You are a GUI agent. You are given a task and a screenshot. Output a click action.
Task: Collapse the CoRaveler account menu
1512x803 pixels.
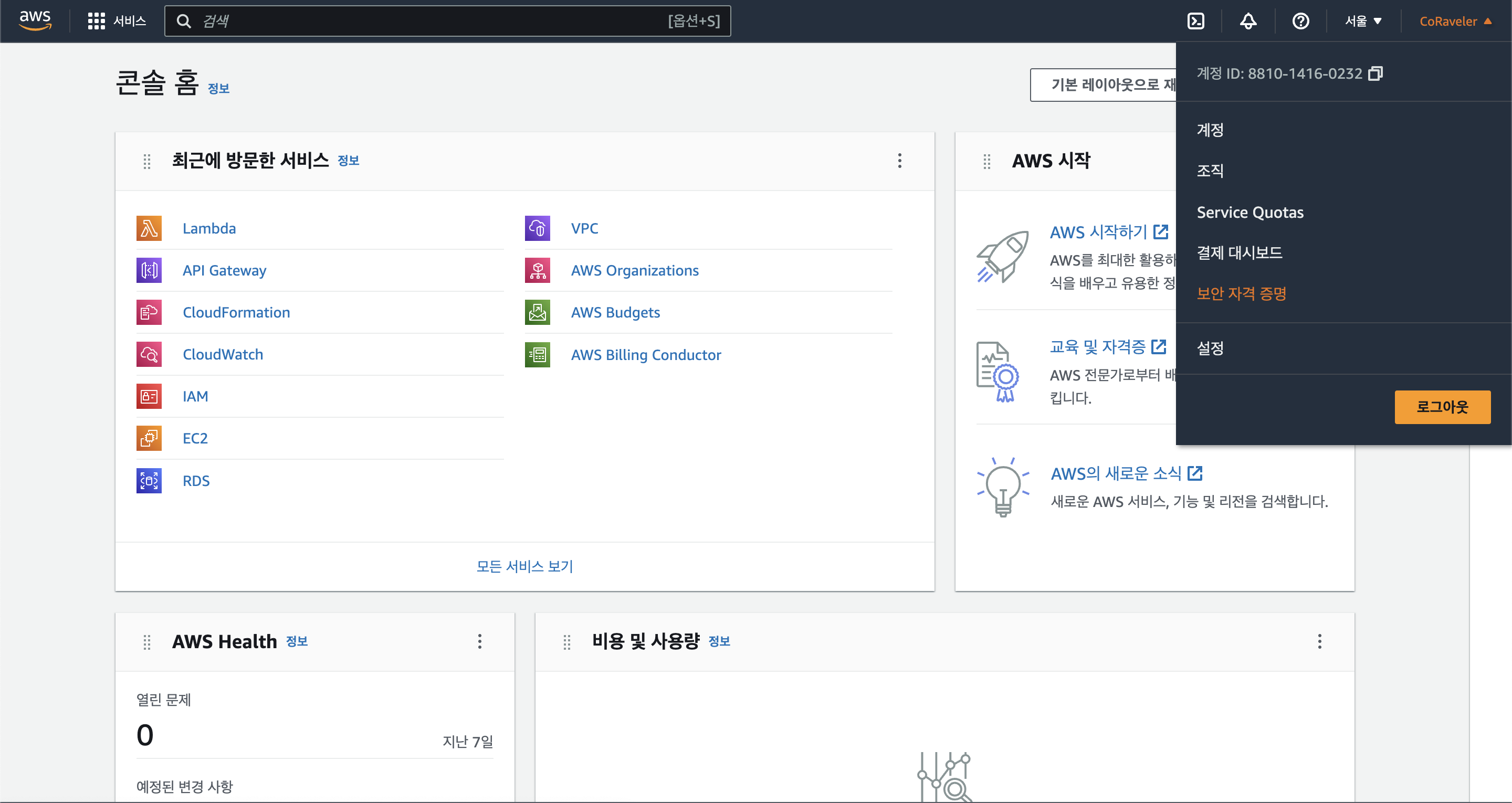1456,21
